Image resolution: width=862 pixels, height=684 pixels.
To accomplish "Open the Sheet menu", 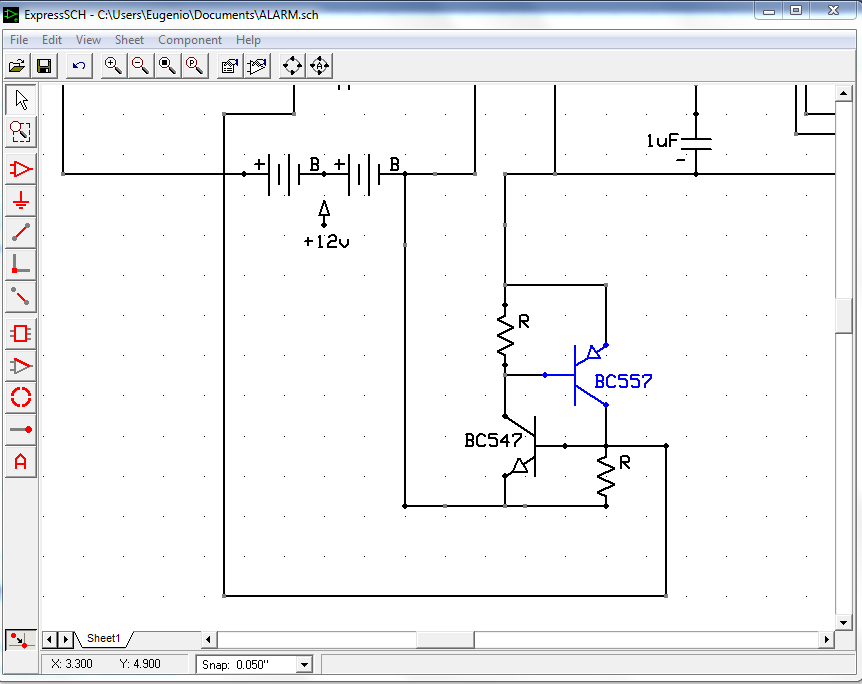I will tap(129, 40).
